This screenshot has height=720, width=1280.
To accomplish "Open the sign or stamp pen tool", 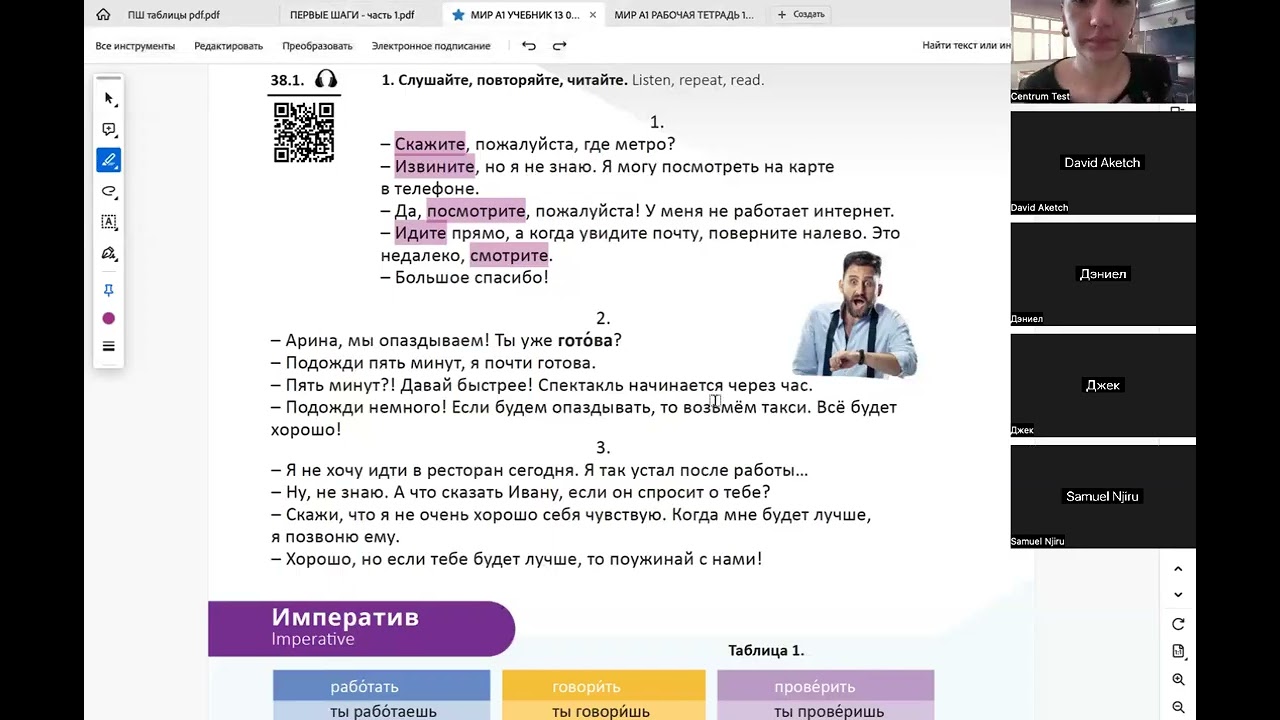I will pyautogui.click(x=109, y=253).
